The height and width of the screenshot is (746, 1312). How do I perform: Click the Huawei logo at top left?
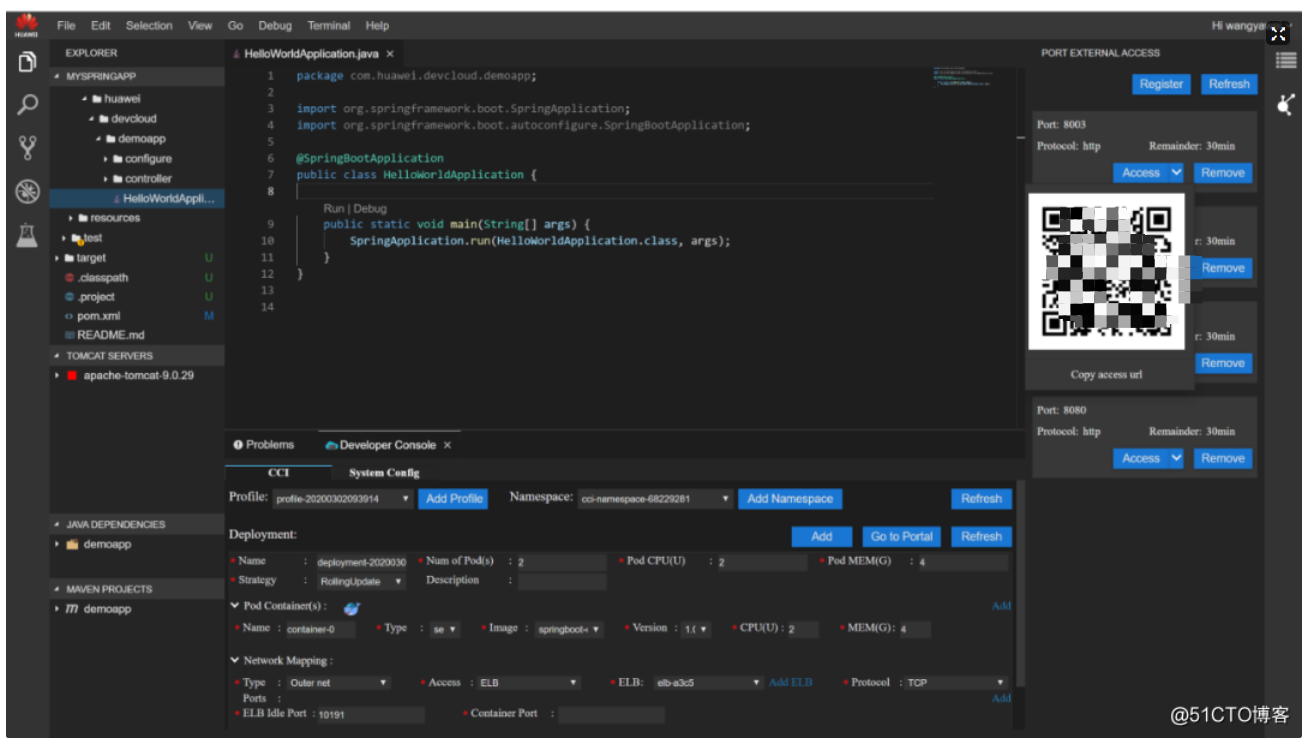pyautogui.click(x=26, y=25)
